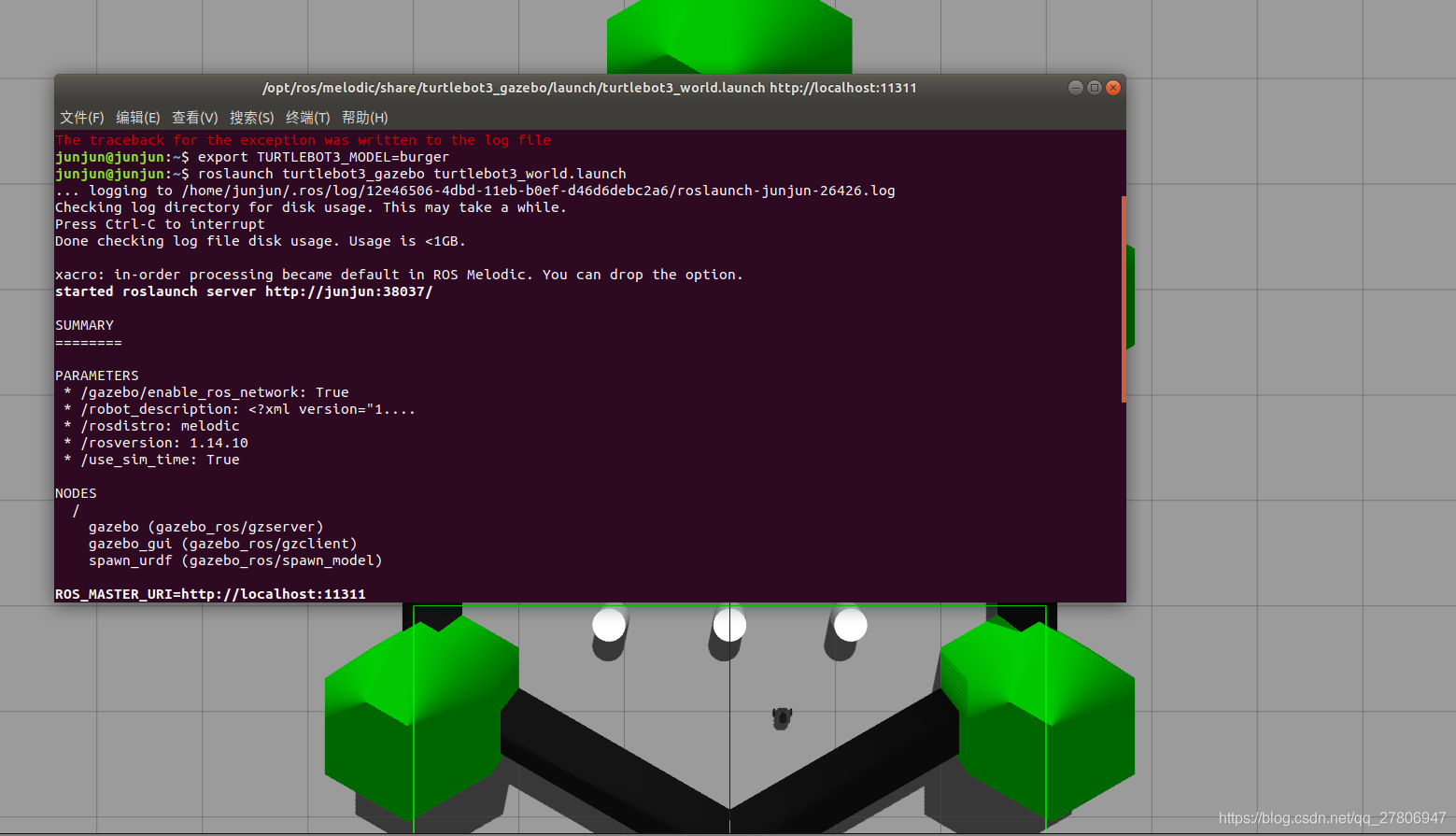Viewport: 1456px width, 836px height.
Task: Click the terminal title bar path text
Action: (589, 88)
